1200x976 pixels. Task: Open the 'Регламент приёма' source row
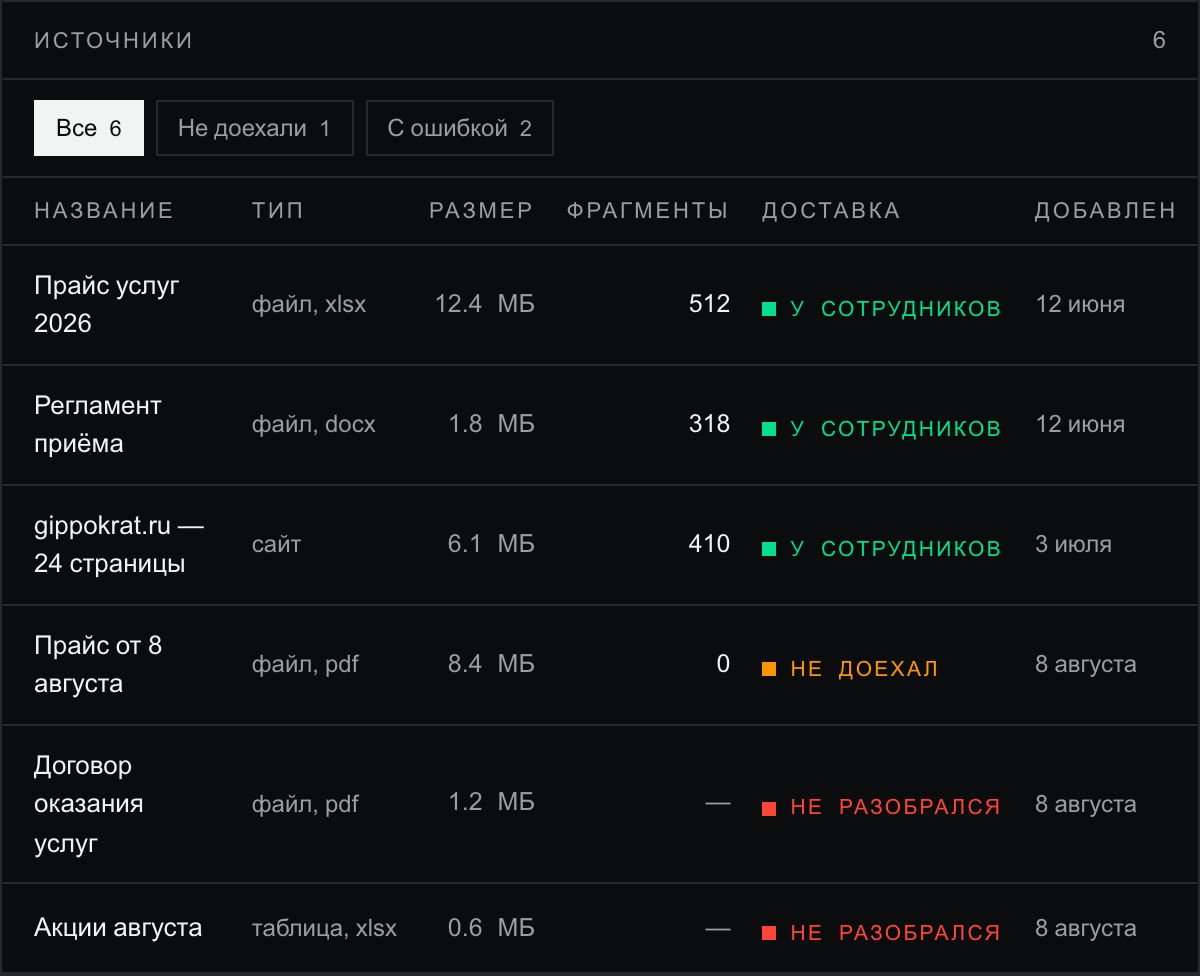click(600, 425)
